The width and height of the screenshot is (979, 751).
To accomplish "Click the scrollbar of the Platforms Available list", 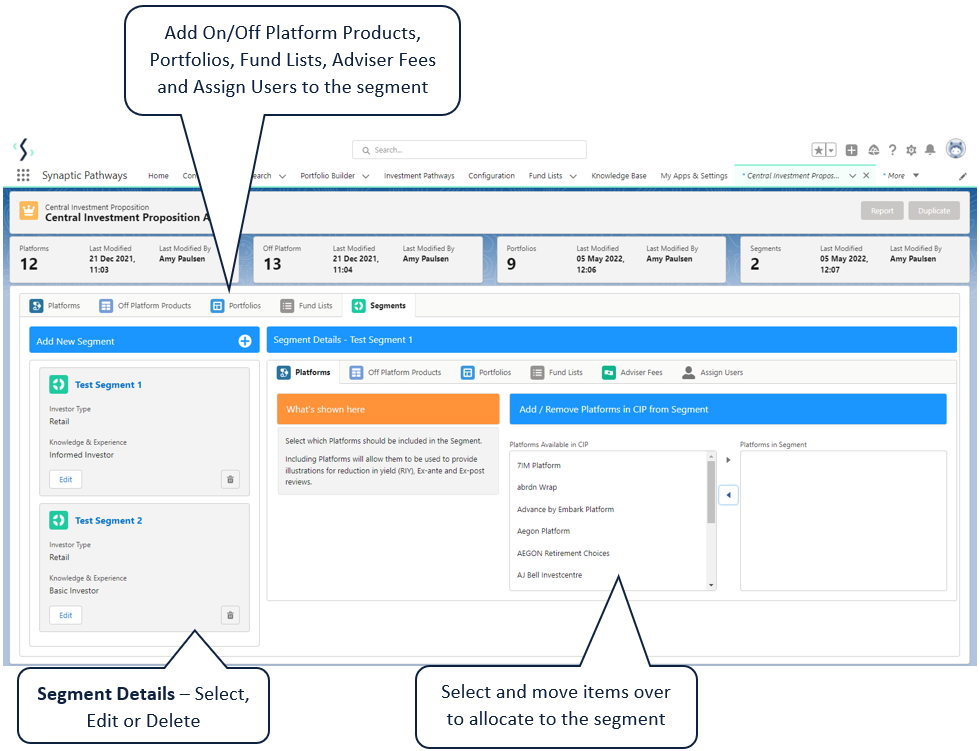I will (x=711, y=521).
